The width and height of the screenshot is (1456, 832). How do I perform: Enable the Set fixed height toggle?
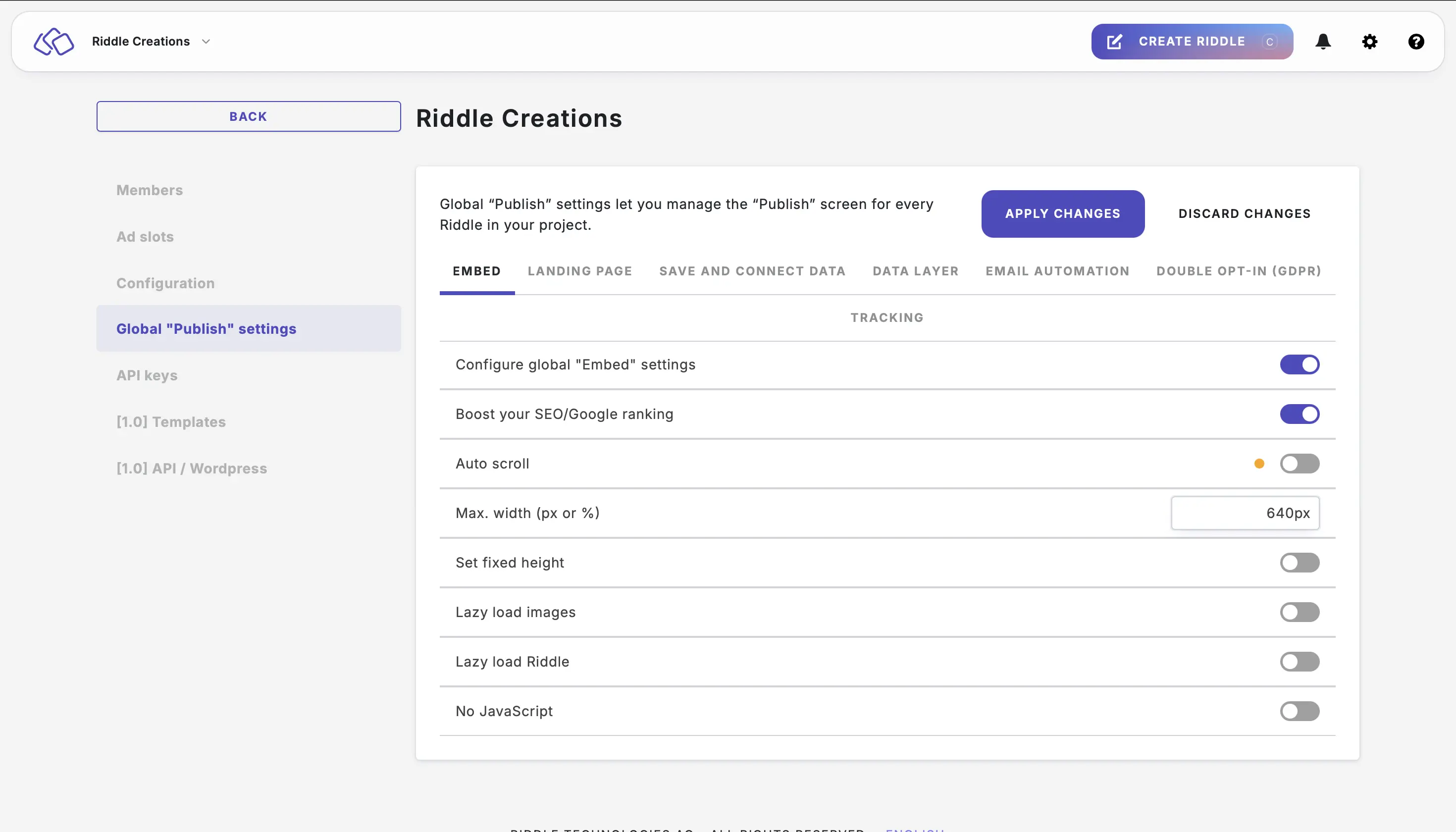tap(1300, 562)
